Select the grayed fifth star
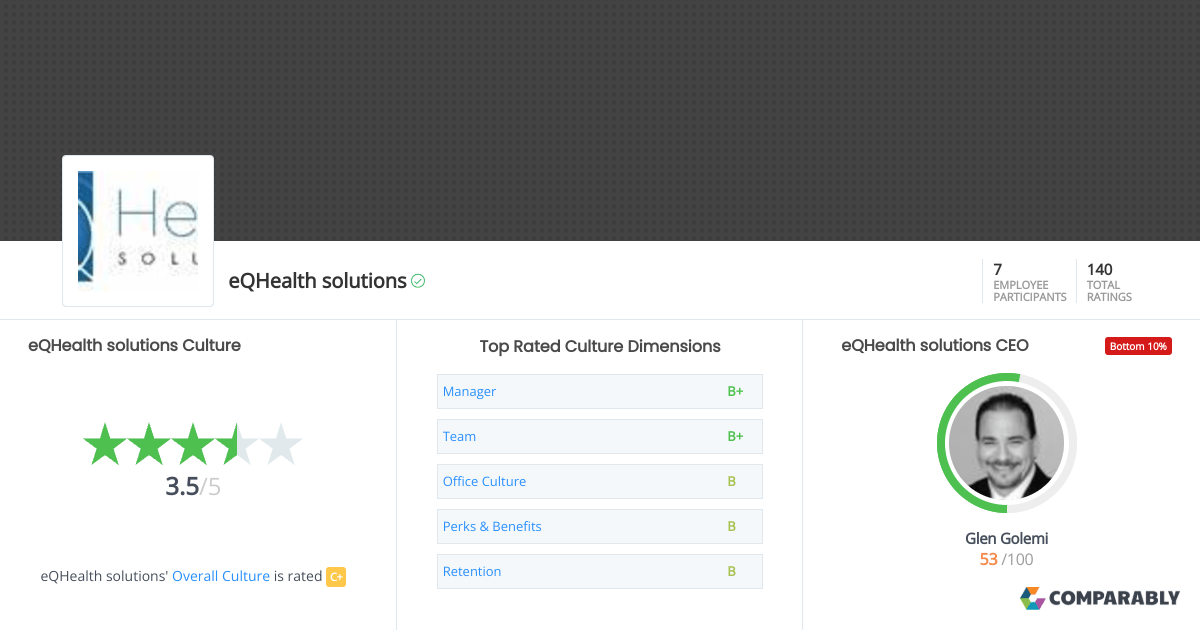This screenshot has width=1200, height=630. coord(282,444)
